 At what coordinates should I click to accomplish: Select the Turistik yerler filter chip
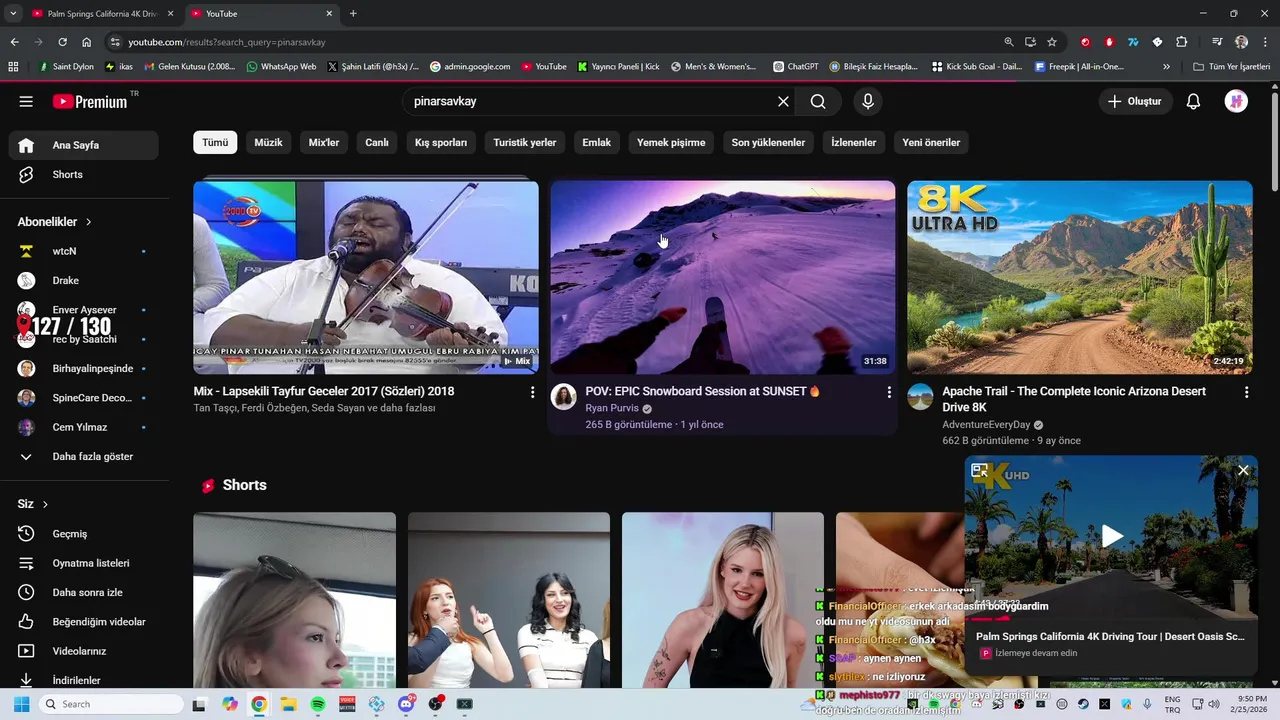click(x=525, y=142)
